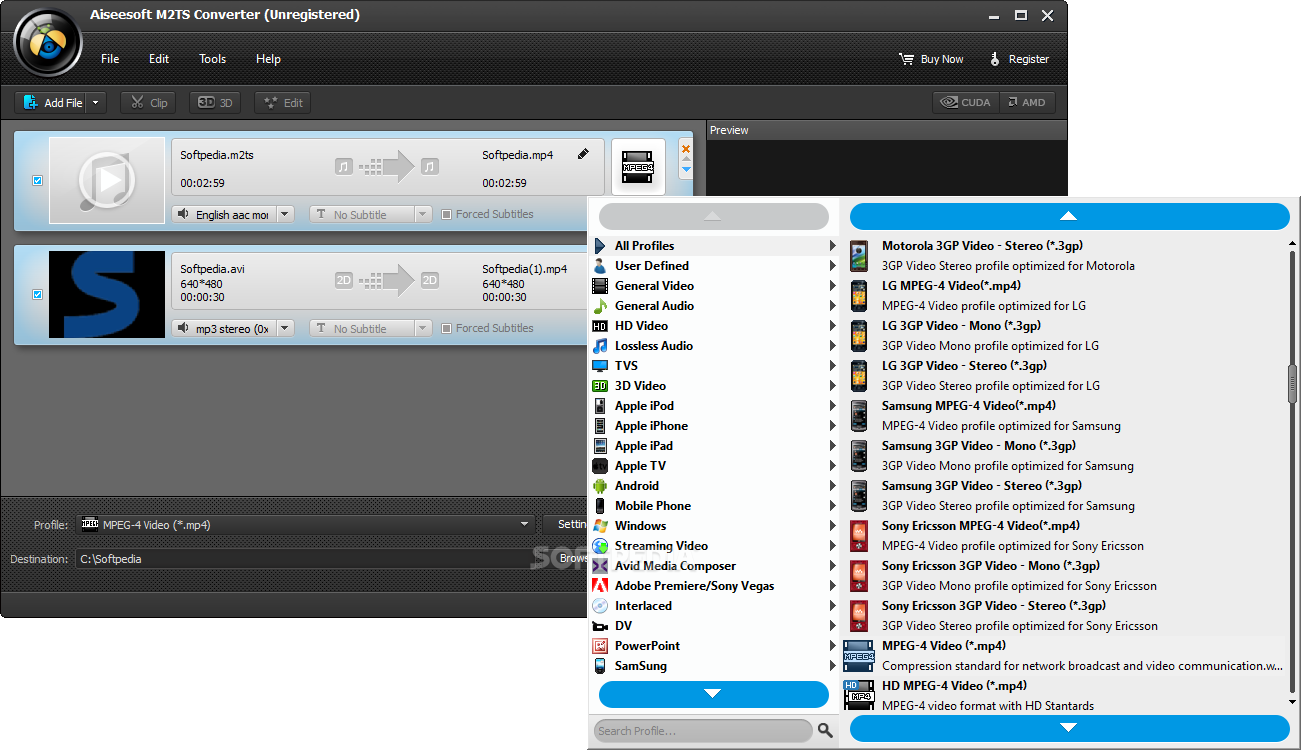This screenshot has width=1301, height=750.
Task: Open the Clip tool
Action: (x=148, y=102)
